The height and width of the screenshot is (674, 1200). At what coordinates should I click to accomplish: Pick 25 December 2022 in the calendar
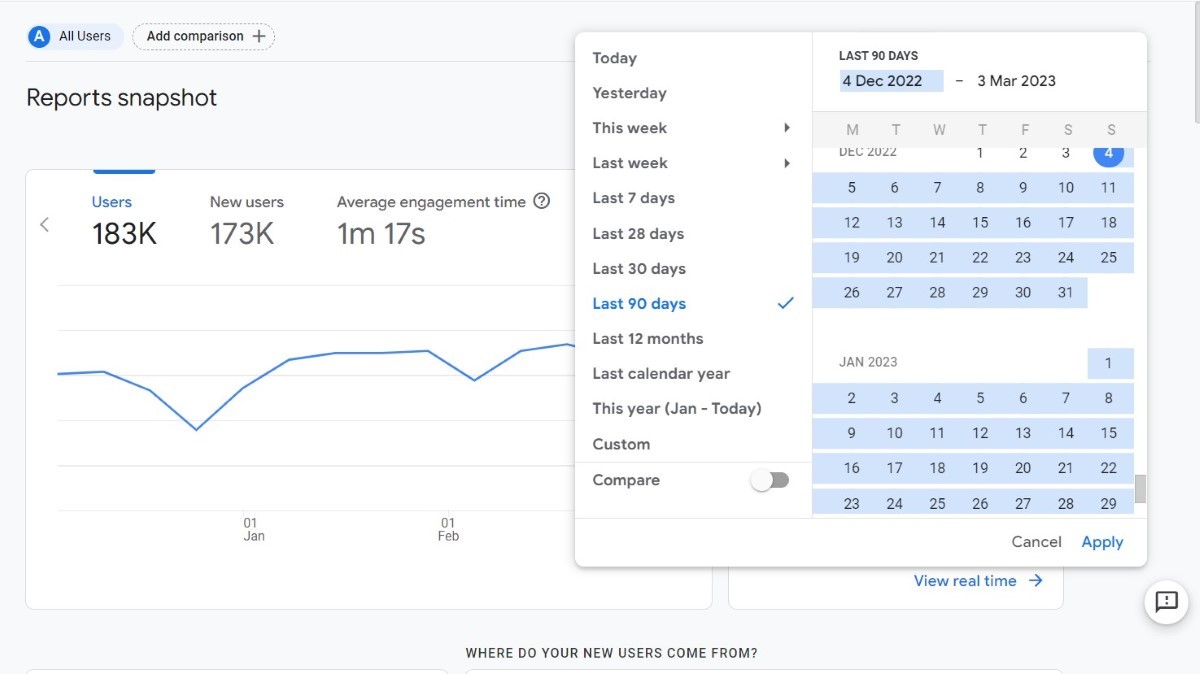pos(1108,257)
